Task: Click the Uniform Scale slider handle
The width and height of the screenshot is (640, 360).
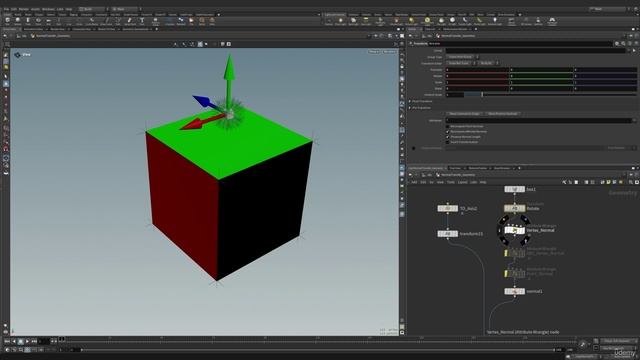Action: [482, 95]
